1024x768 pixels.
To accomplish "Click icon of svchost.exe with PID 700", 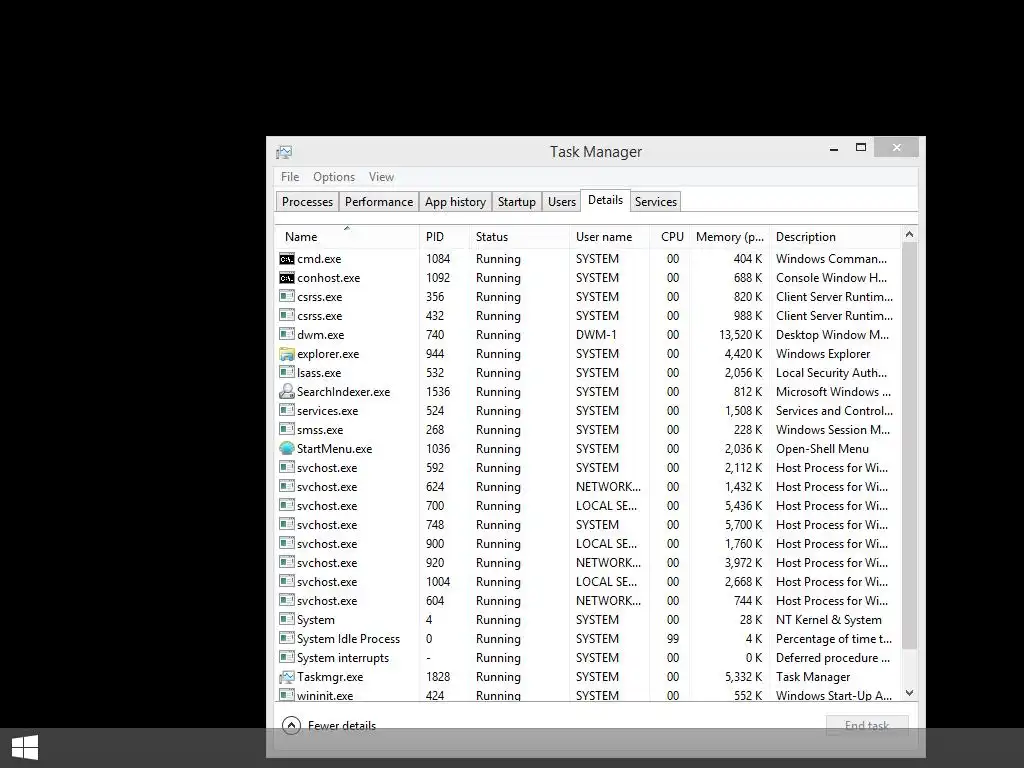I will pyautogui.click(x=287, y=505).
